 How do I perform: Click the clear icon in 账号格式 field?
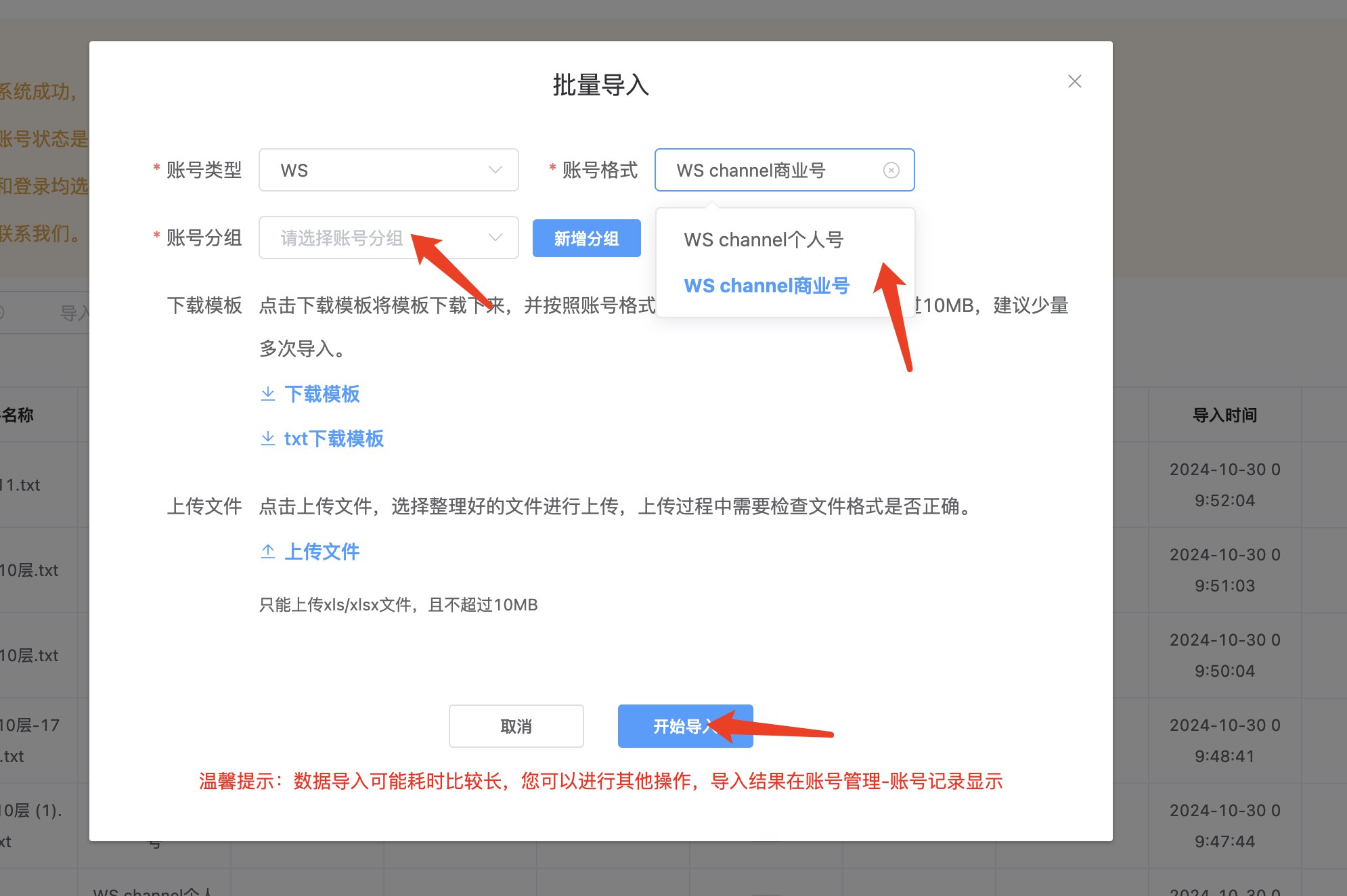click(x=891, y=171)
